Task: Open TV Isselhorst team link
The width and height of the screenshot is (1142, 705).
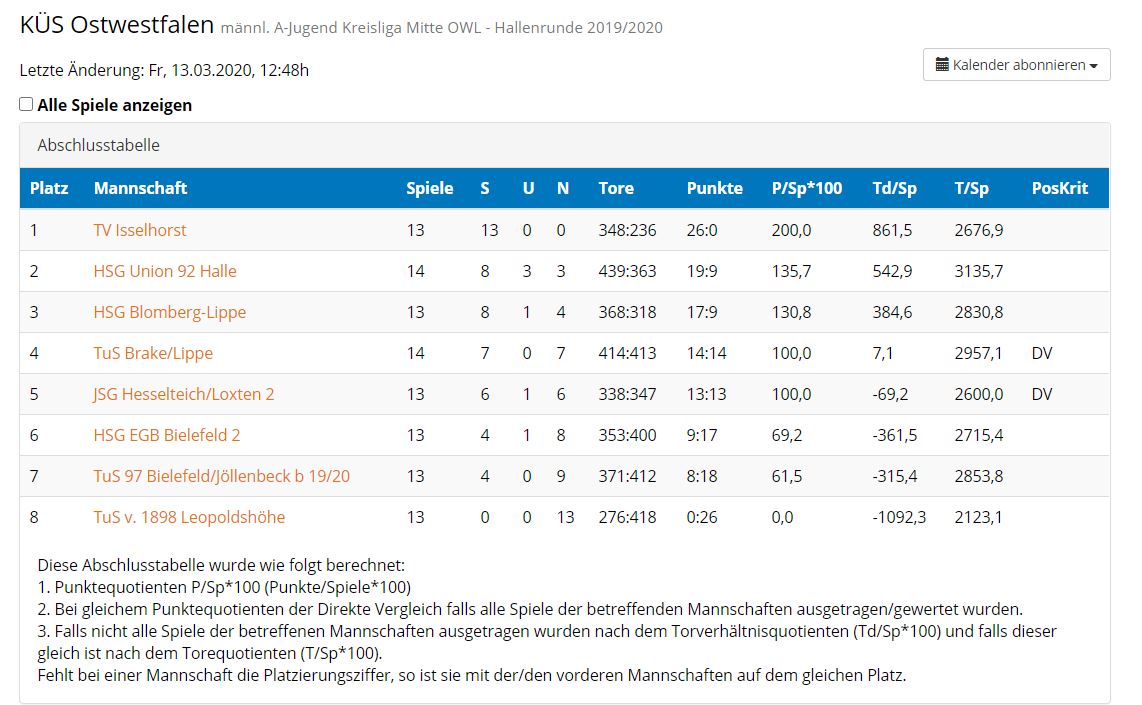Action: click(140, 230)
